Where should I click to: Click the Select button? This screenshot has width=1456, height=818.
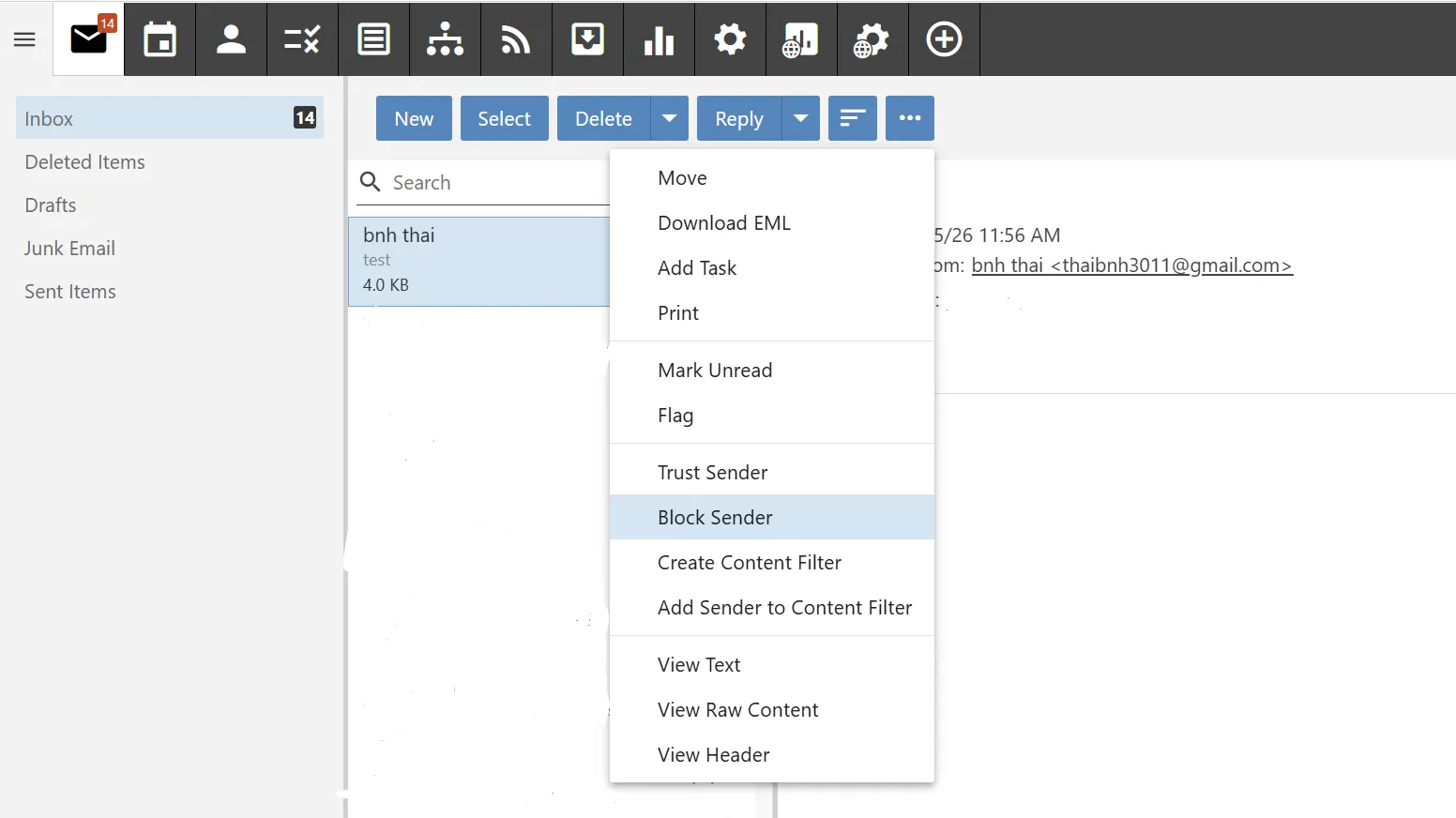(505, 118)
